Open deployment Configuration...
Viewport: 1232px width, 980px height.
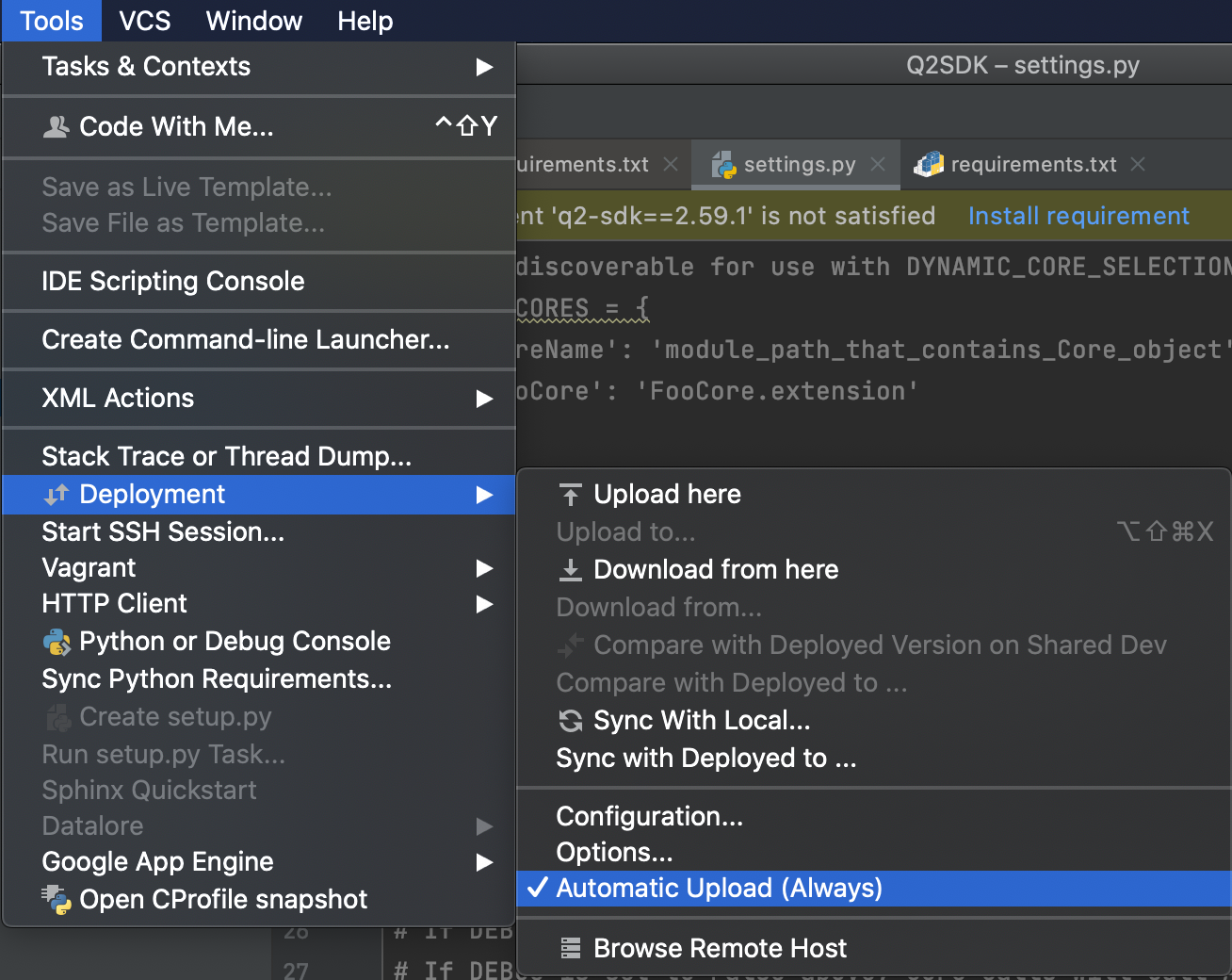click(x=874, y=816)
